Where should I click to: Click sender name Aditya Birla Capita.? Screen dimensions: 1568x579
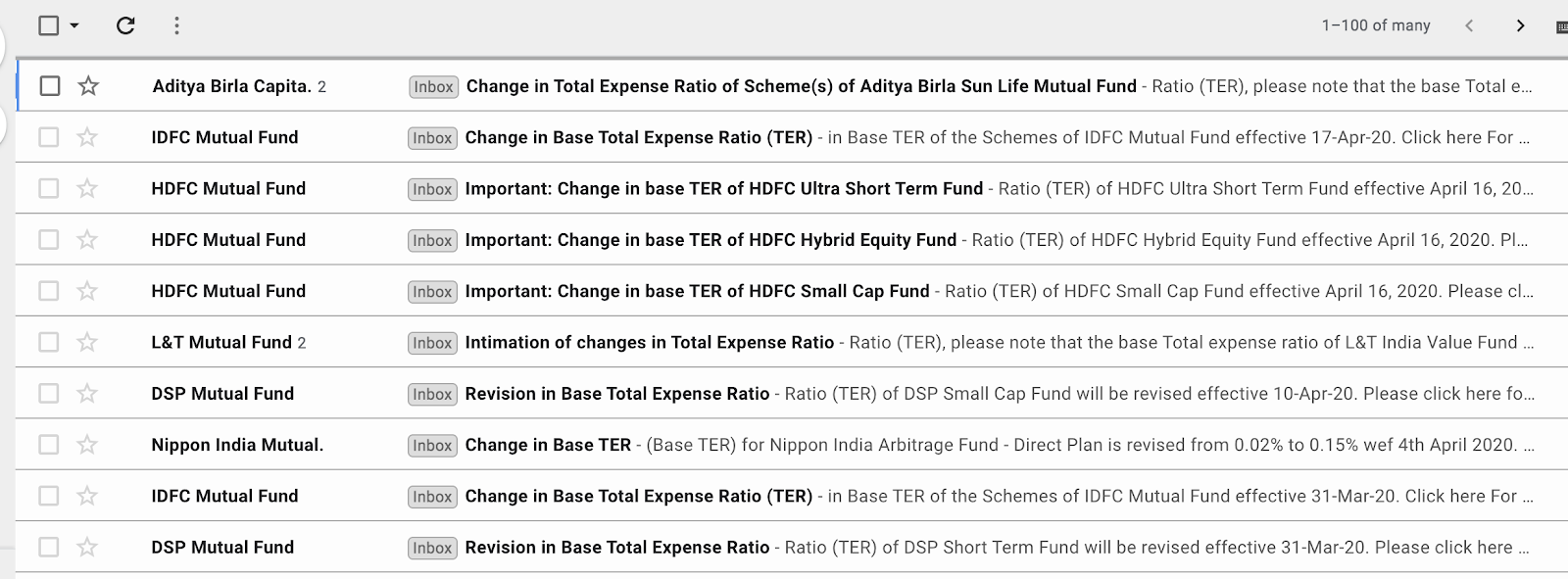point(232,86)
